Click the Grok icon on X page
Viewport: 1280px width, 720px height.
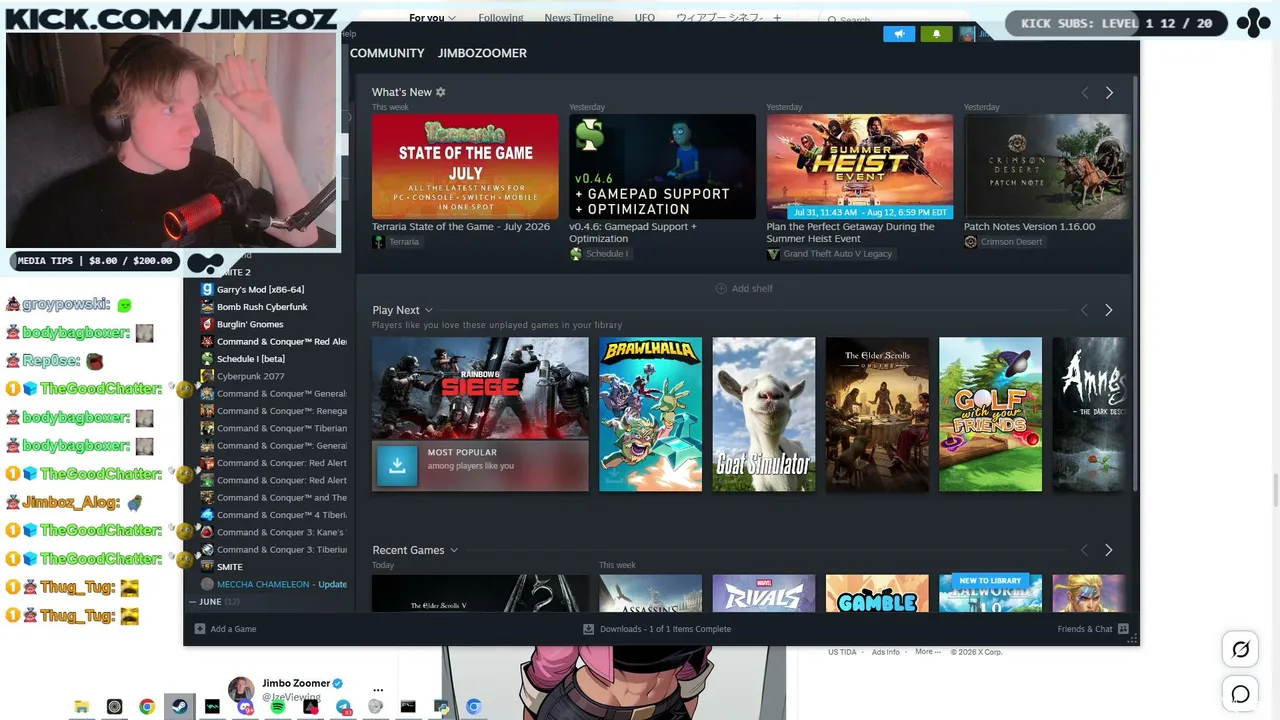(x=1241, y=650)
